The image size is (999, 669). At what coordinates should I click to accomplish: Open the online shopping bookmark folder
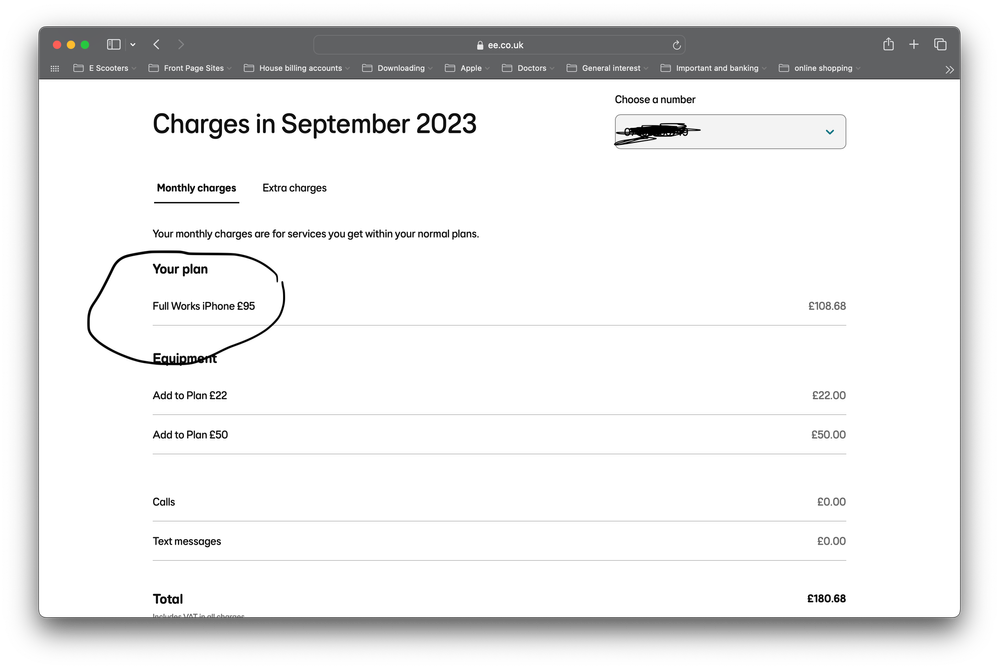coord(819,68)
